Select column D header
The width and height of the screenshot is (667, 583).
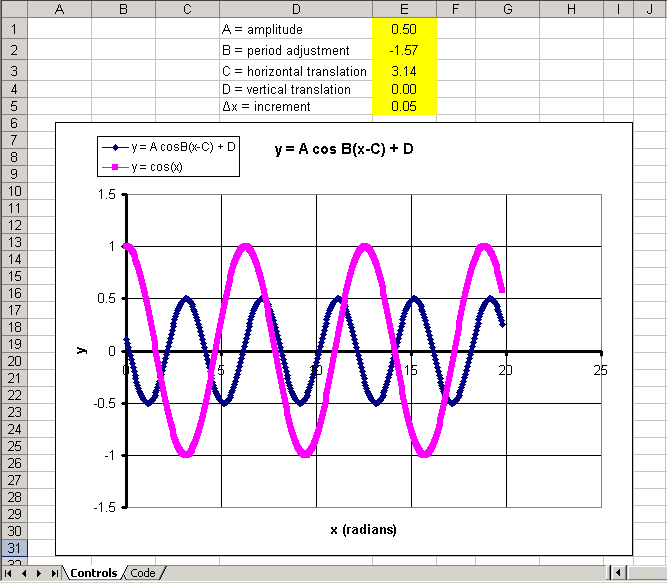tap(295, 9)
